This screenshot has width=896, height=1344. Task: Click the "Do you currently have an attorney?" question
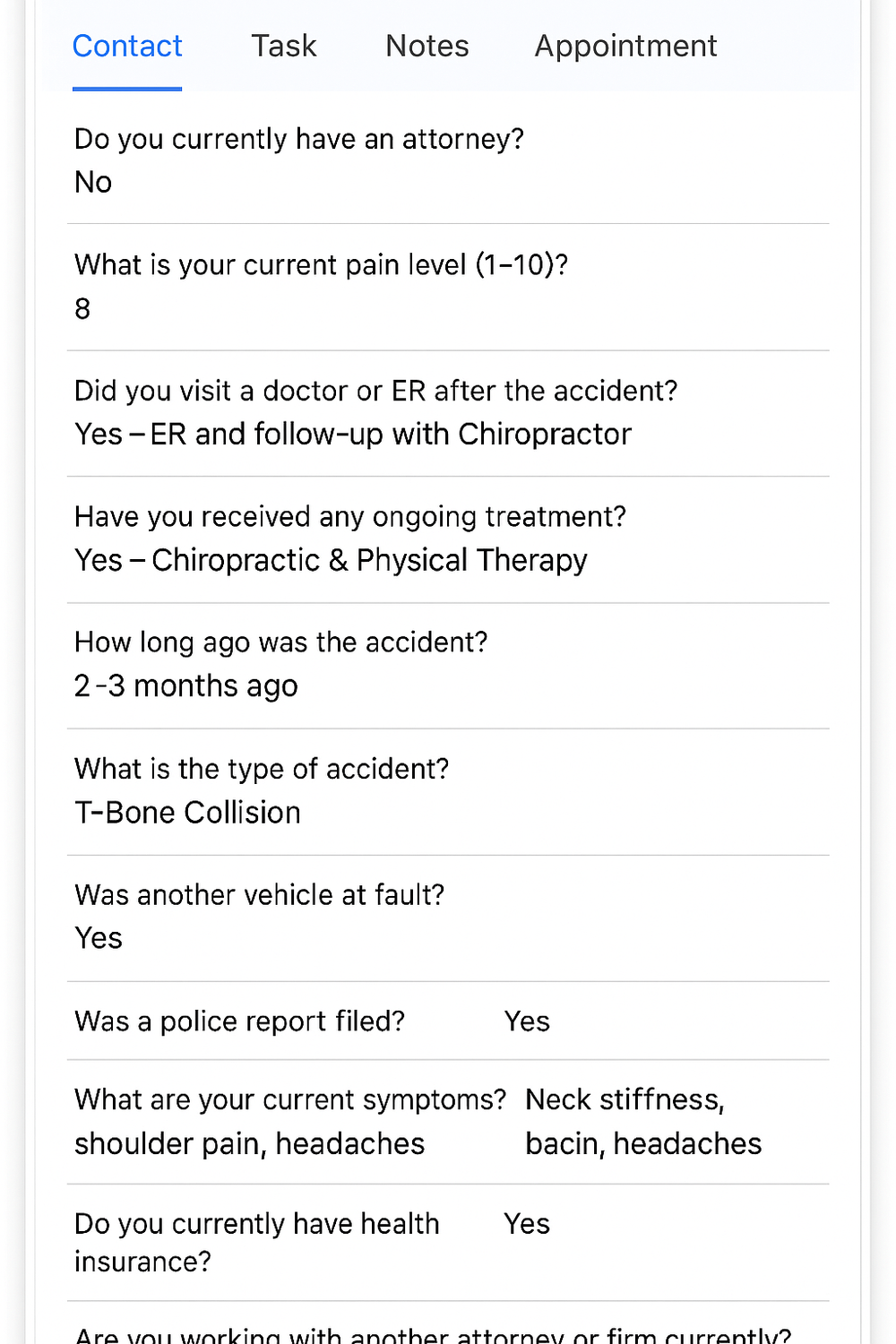pyautogui.click(x=298, y=139)
